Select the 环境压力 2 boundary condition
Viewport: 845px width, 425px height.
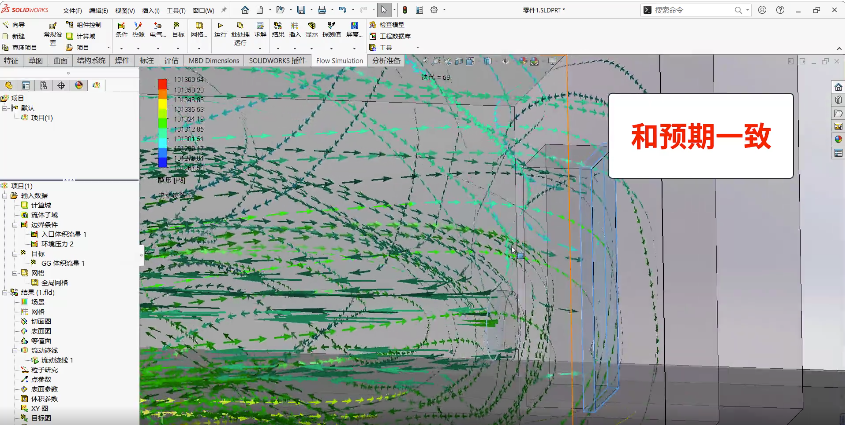tap(52, 244)
